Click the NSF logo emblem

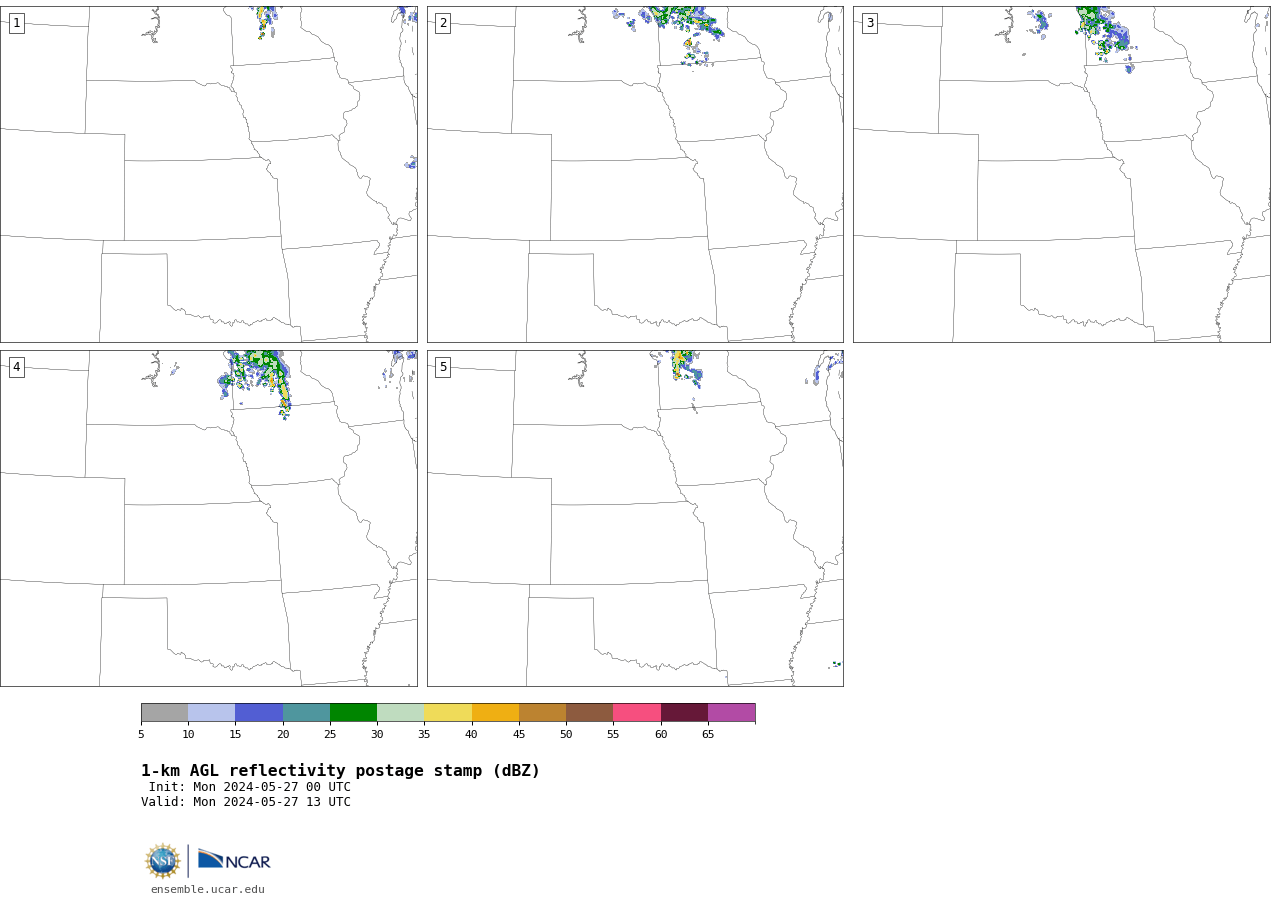coord(163,861)
